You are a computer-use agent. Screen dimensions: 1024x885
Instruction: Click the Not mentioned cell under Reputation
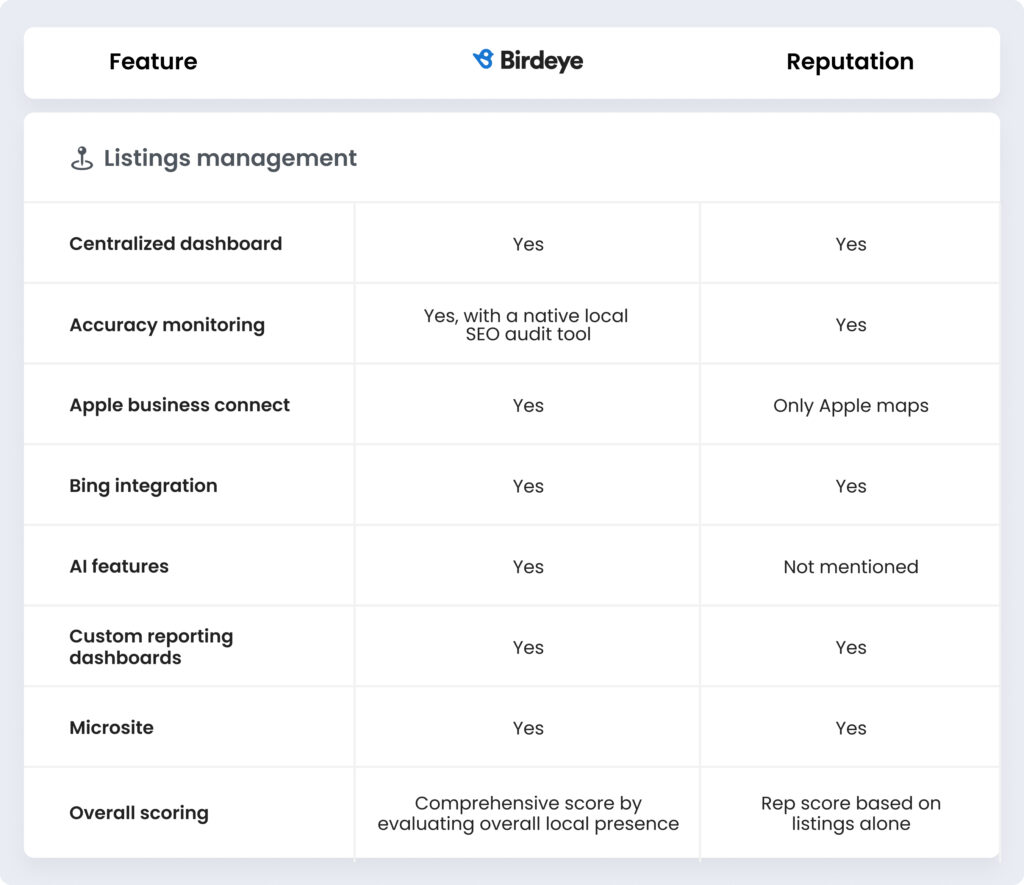pos(850,566)
